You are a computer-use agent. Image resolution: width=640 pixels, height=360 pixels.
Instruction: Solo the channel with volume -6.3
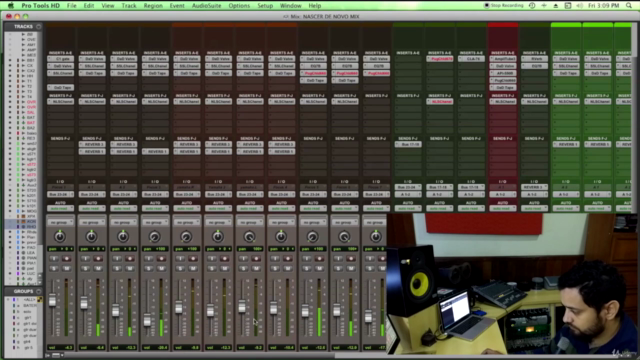[54, 268]
